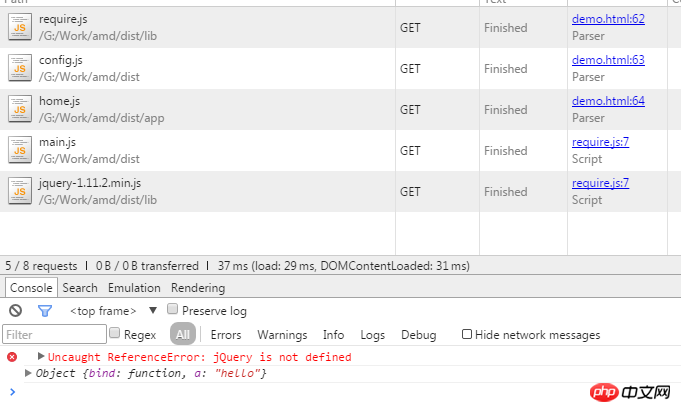The width and height of the screenshot is (681, 412).
Task: Click the jquery-1.11.2.min.js file icon
Action: (20, 191)
